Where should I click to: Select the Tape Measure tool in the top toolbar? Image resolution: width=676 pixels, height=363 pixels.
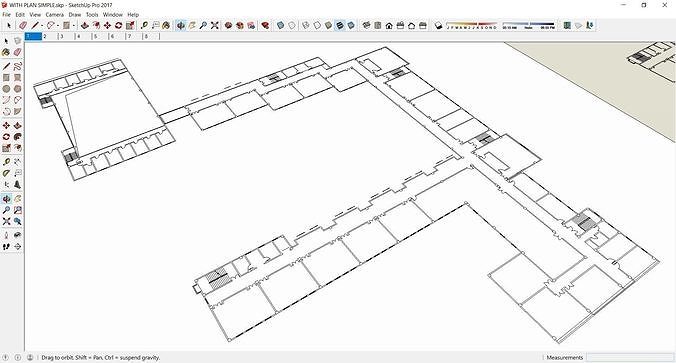coord(144,25)
